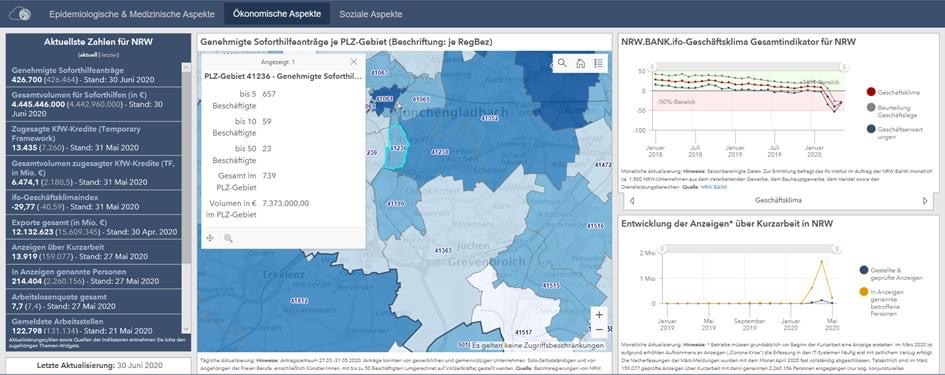Click the home extent icon on map
Screen dimensions: 945x375
580,63
